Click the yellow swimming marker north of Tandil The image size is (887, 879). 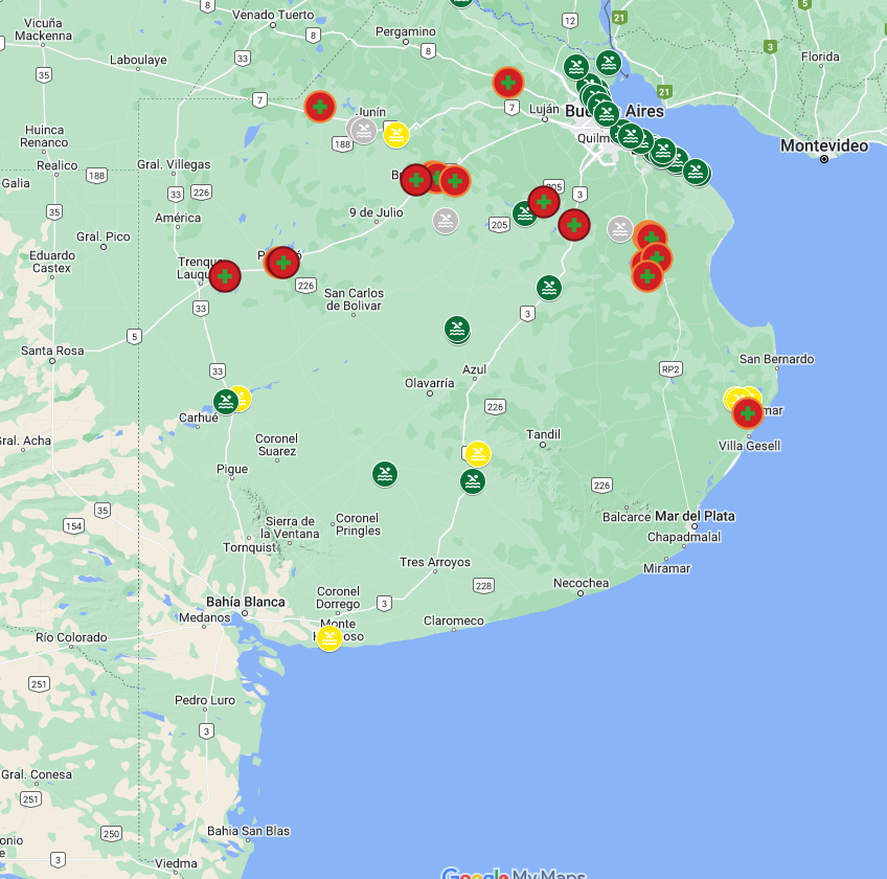[x=476, y=453]
